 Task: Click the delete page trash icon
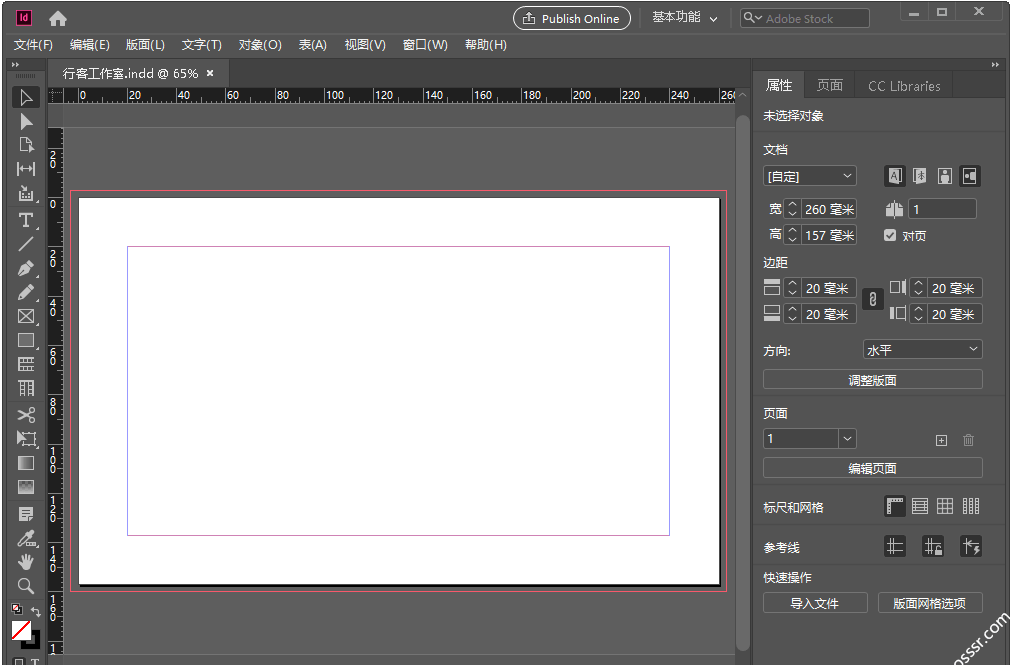(968, 440)
